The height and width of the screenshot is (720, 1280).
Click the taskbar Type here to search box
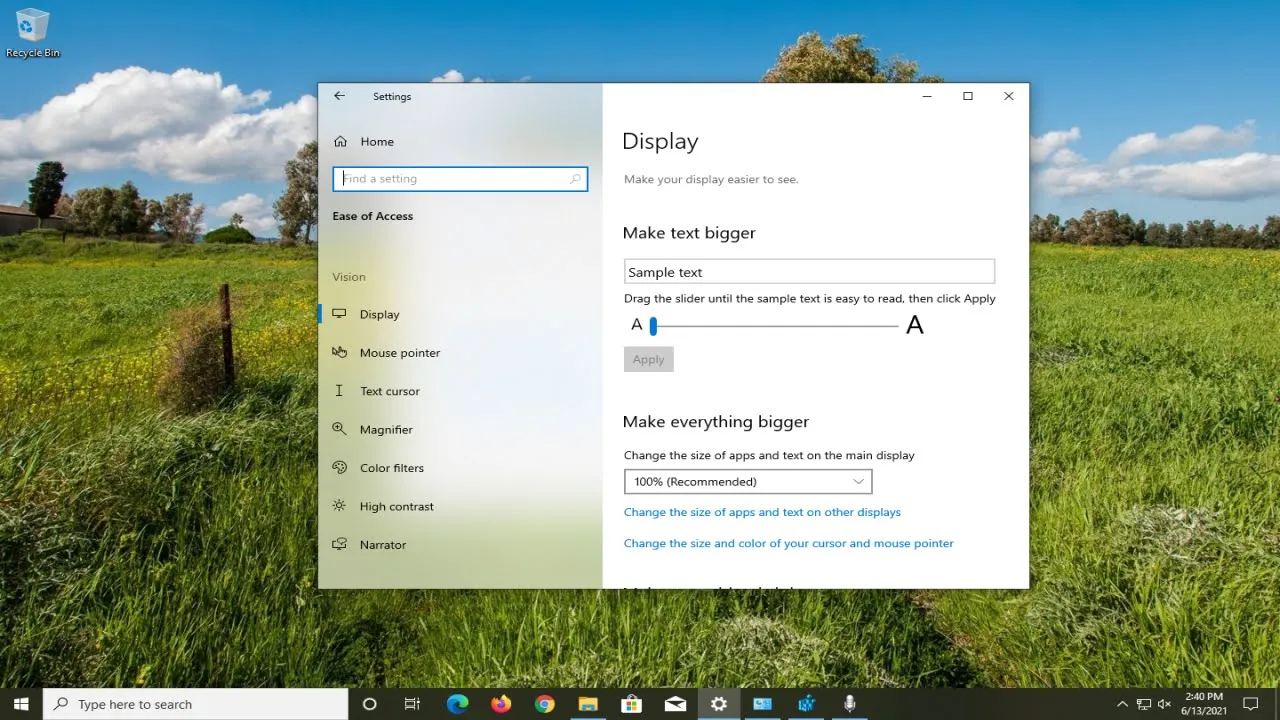196,704
